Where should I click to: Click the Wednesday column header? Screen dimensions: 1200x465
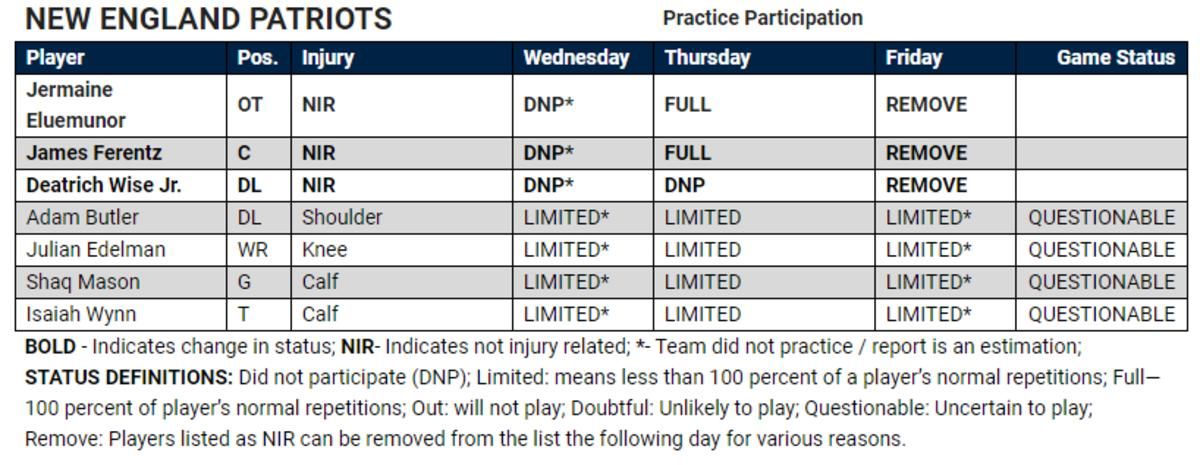576,58
